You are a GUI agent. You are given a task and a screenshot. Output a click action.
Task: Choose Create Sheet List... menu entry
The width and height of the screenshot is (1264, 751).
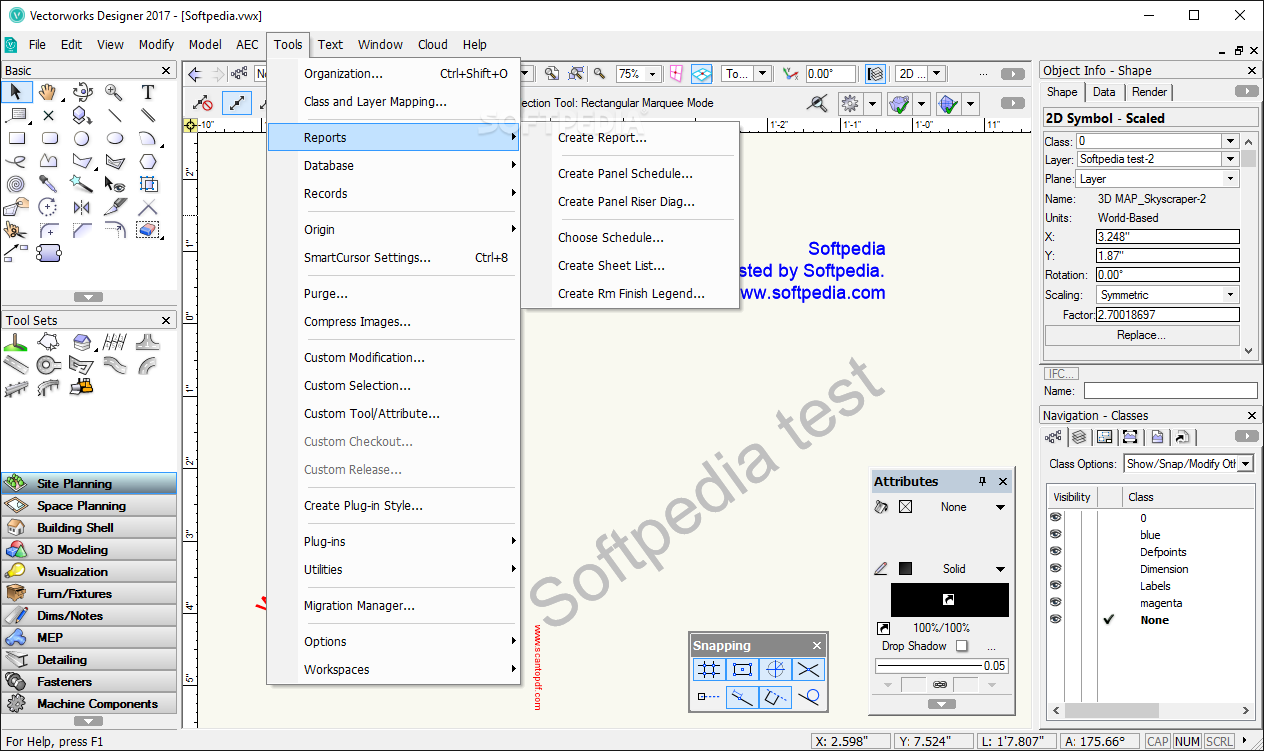point(611,266)
